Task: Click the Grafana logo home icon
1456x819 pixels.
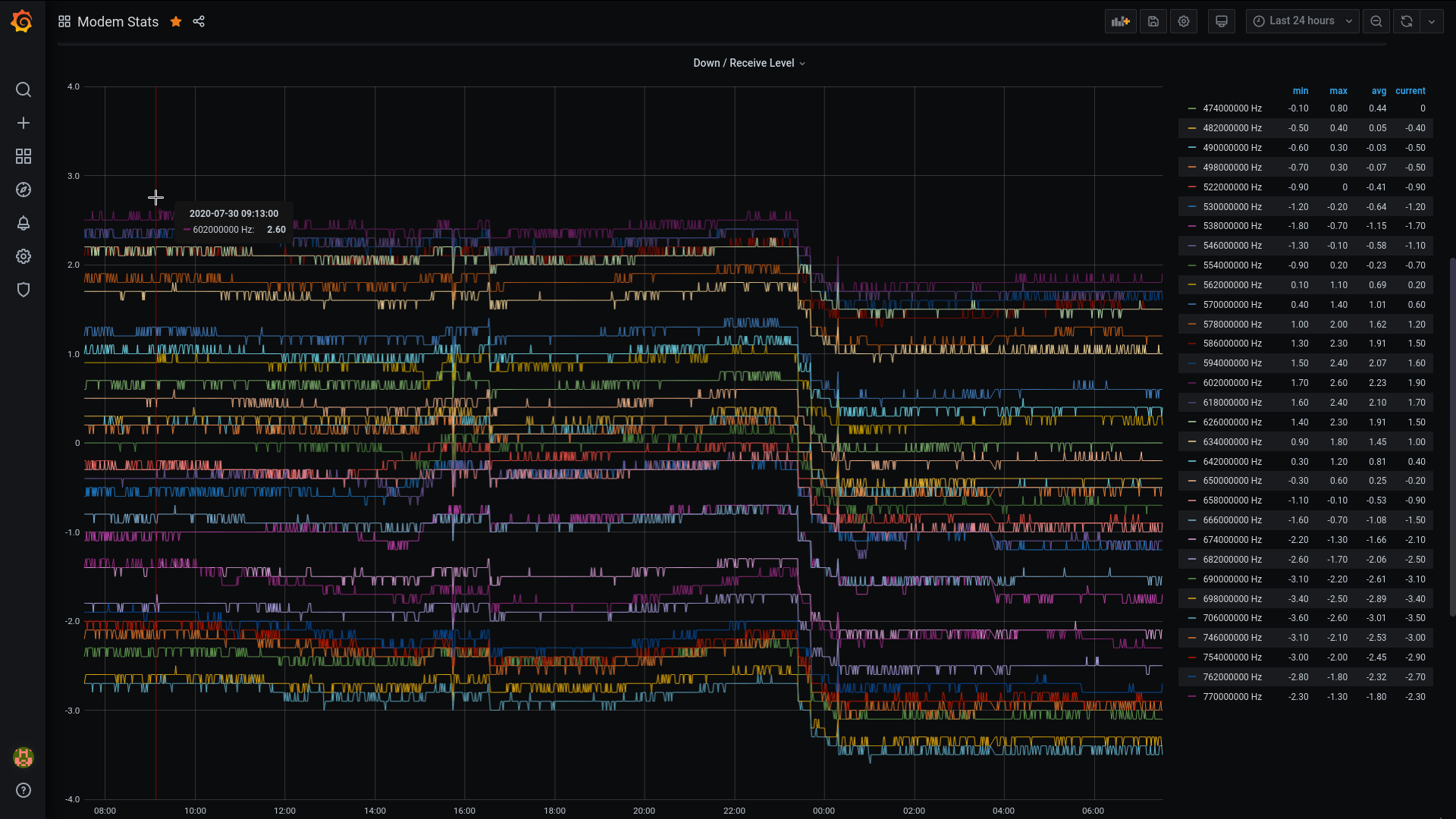Action: pos(22,21)
